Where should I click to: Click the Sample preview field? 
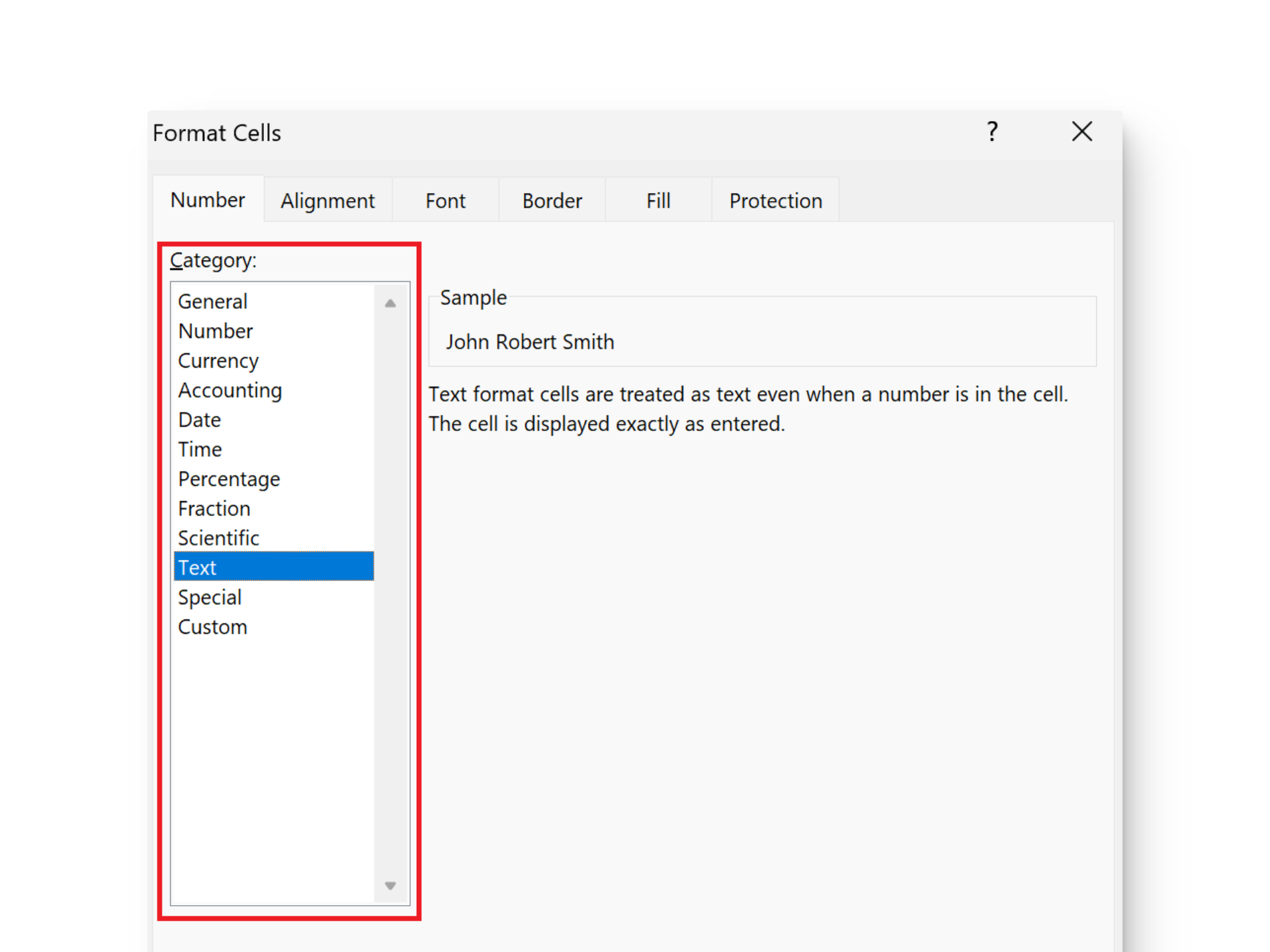[x=760, y=340]
